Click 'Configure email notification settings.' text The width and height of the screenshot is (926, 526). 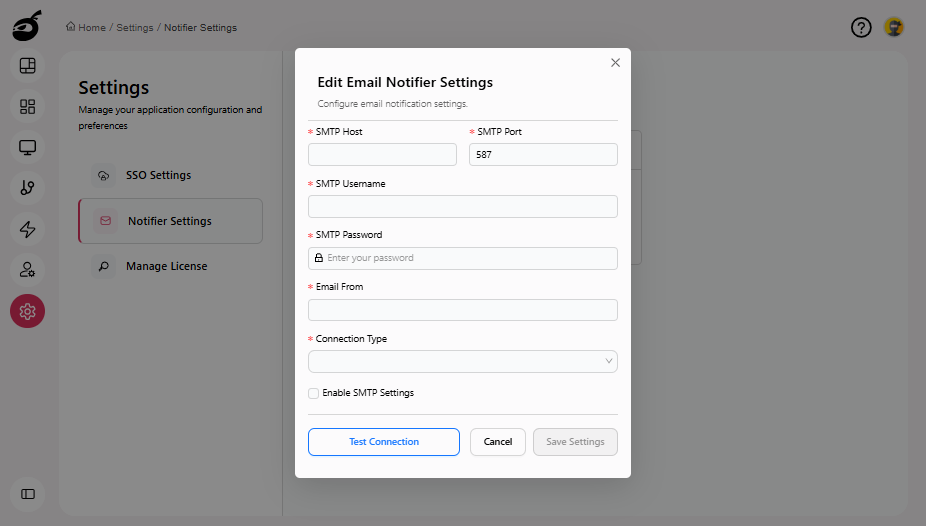point(393,104)
